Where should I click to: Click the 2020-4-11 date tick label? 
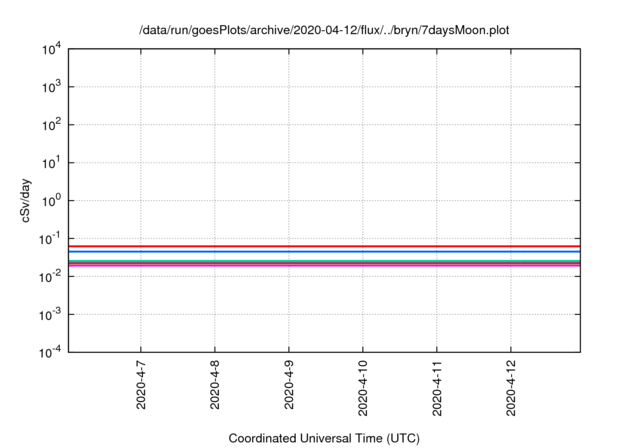pyautogui.click(x=437, y=388)
